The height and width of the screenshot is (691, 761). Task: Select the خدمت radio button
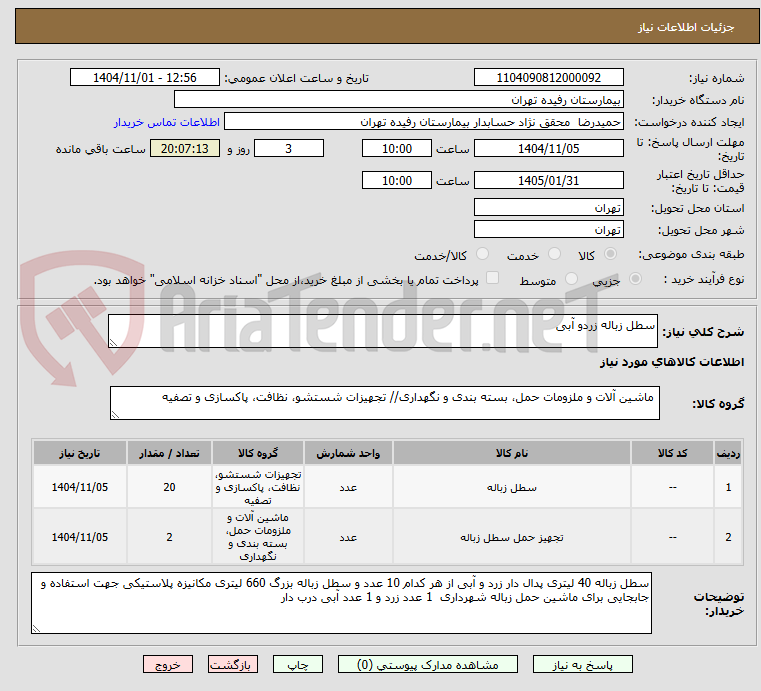[x=554, y=254]
